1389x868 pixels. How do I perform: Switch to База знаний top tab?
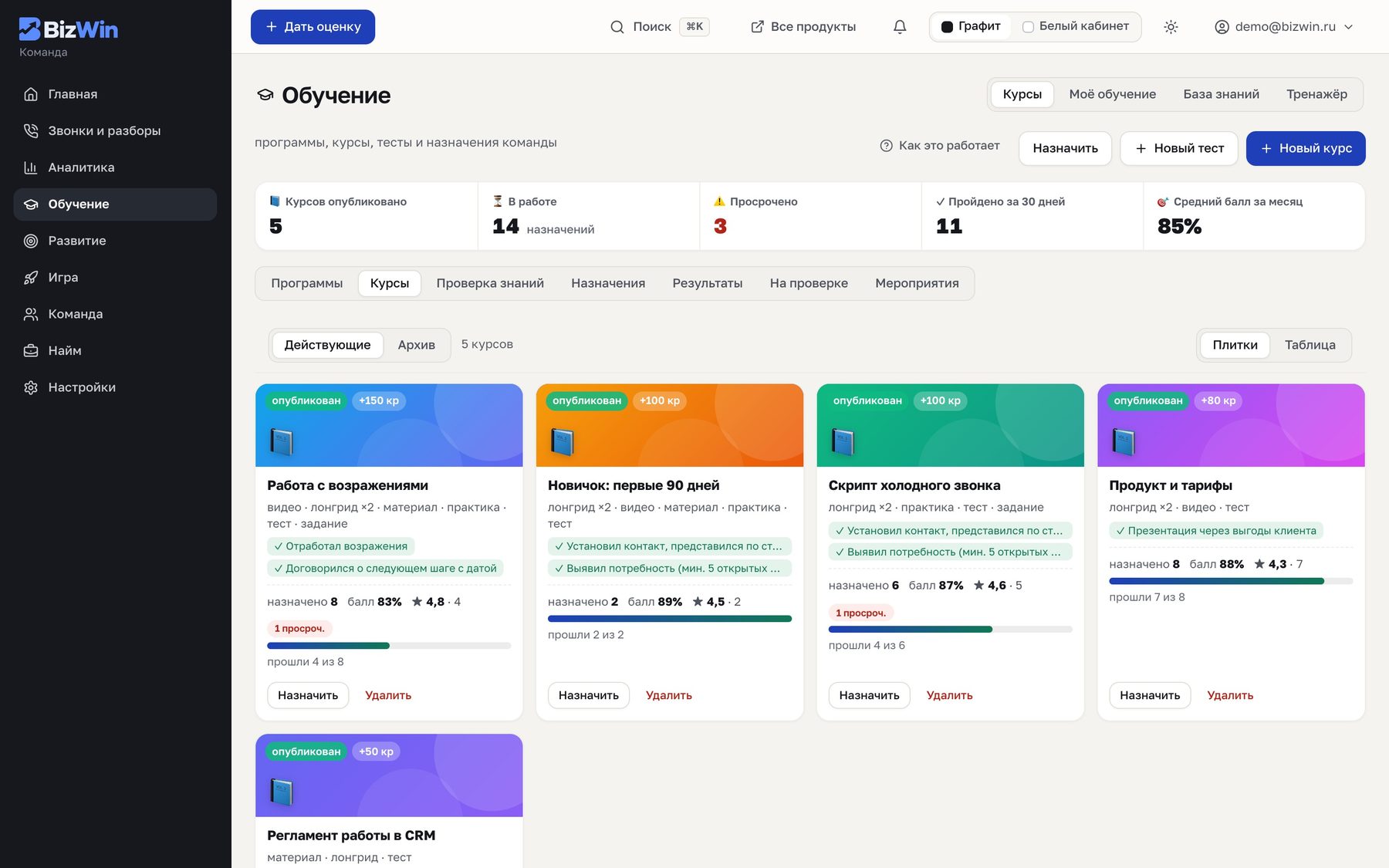1222,94
